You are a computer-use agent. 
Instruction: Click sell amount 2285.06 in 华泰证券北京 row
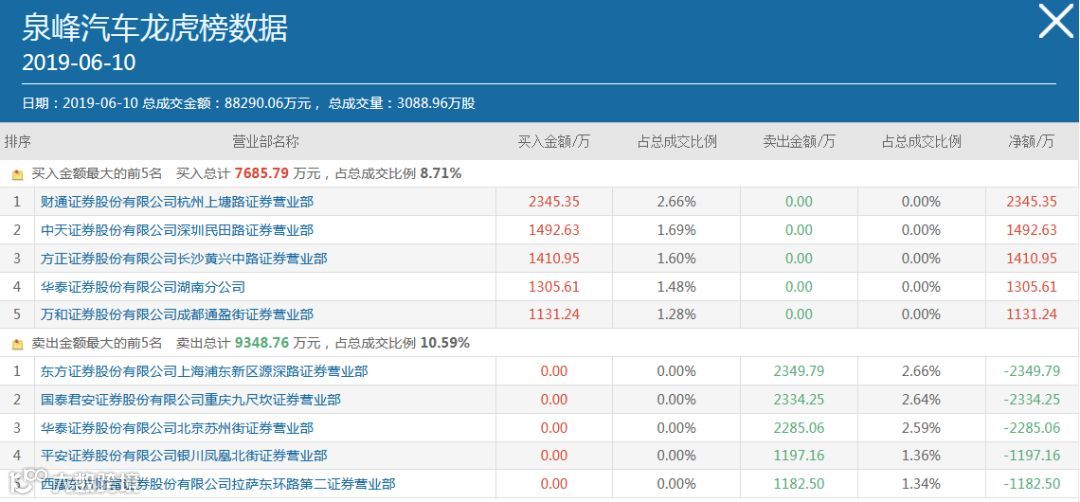799,428
